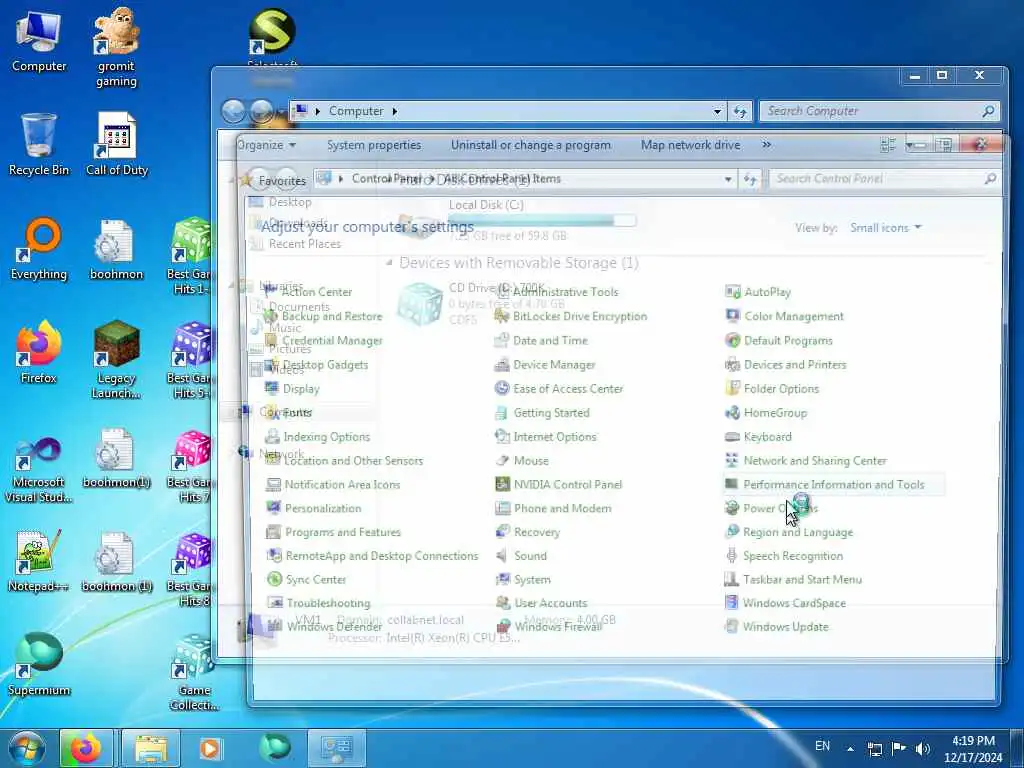Launch Firefox from the taskbar
The width and height of the screenshot is (1024, 768).
[x=86, y=749]
